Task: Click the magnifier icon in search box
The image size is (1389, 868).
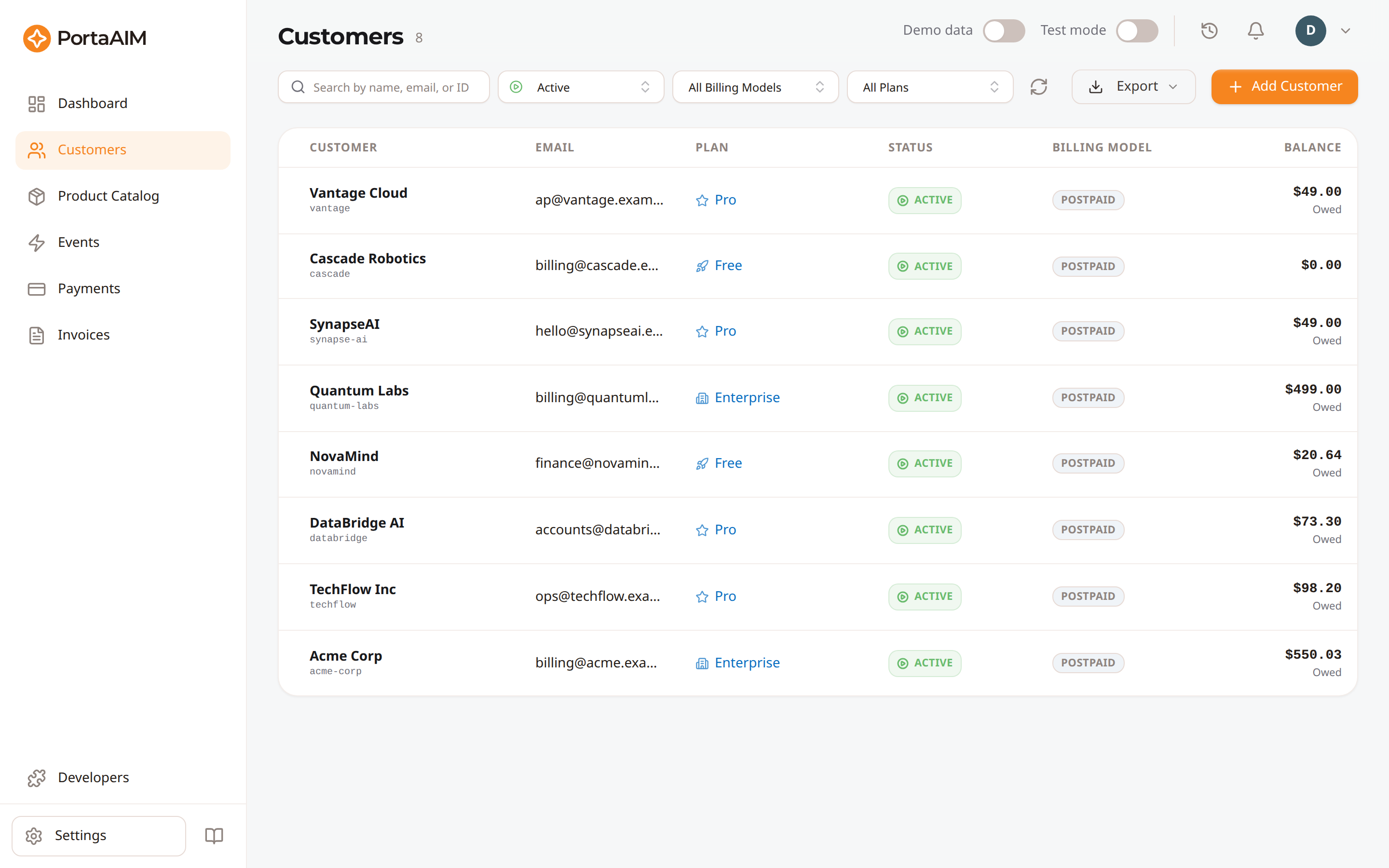Action: coord(298,87)
